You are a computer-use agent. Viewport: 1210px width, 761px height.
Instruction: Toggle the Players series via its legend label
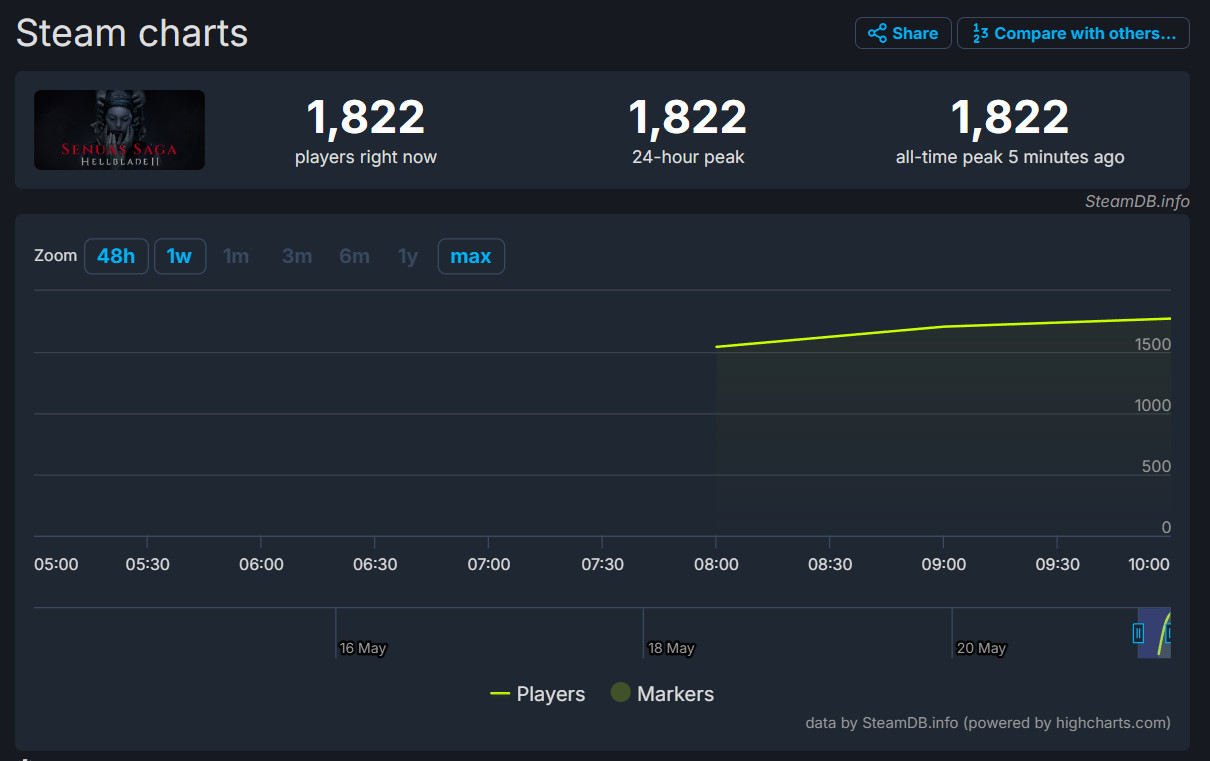click(550, 694)
